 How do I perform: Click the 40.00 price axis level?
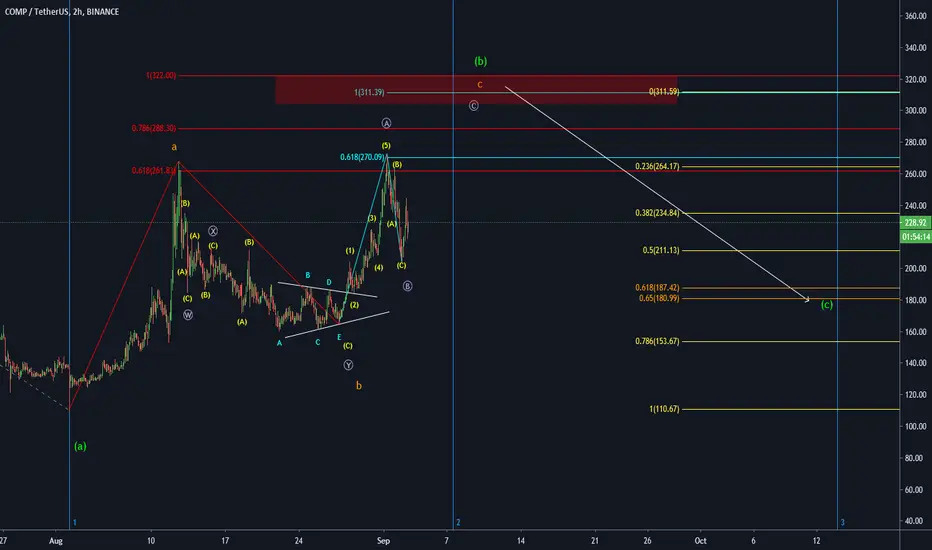pos(915,521)
